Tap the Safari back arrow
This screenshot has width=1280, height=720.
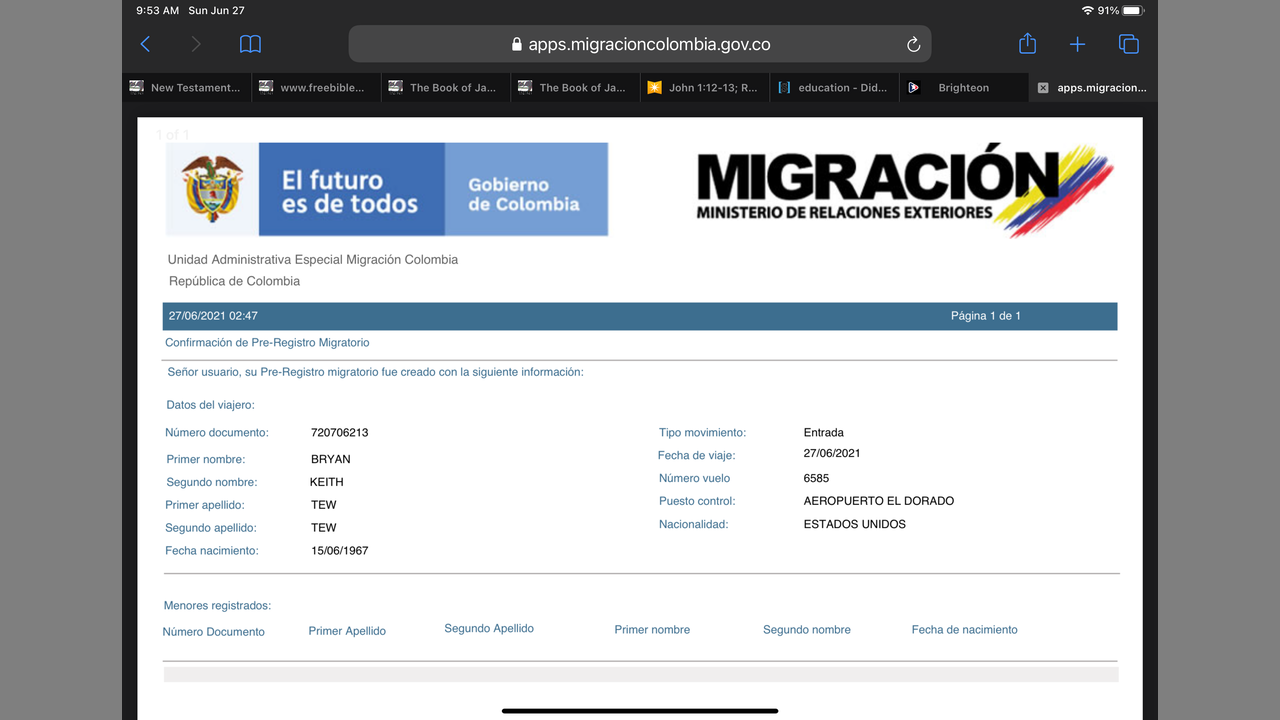point(146,44)
